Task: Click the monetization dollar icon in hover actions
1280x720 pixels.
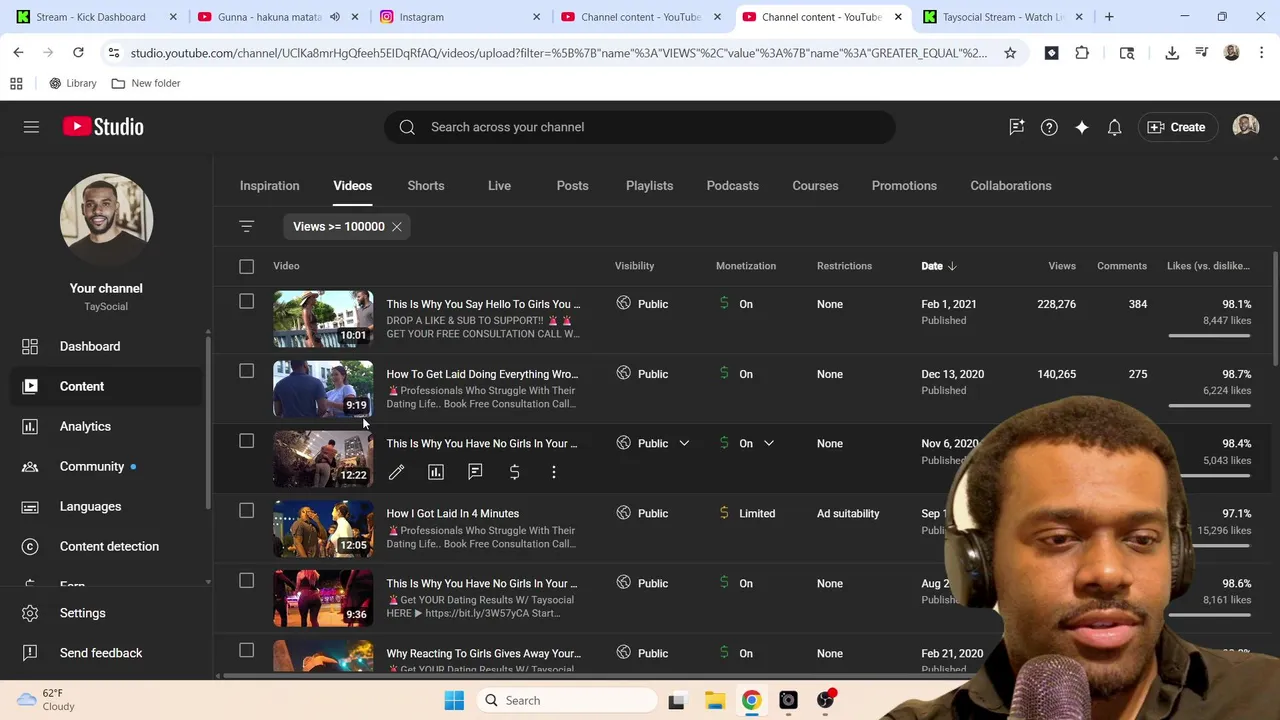Action: (514, 472)
